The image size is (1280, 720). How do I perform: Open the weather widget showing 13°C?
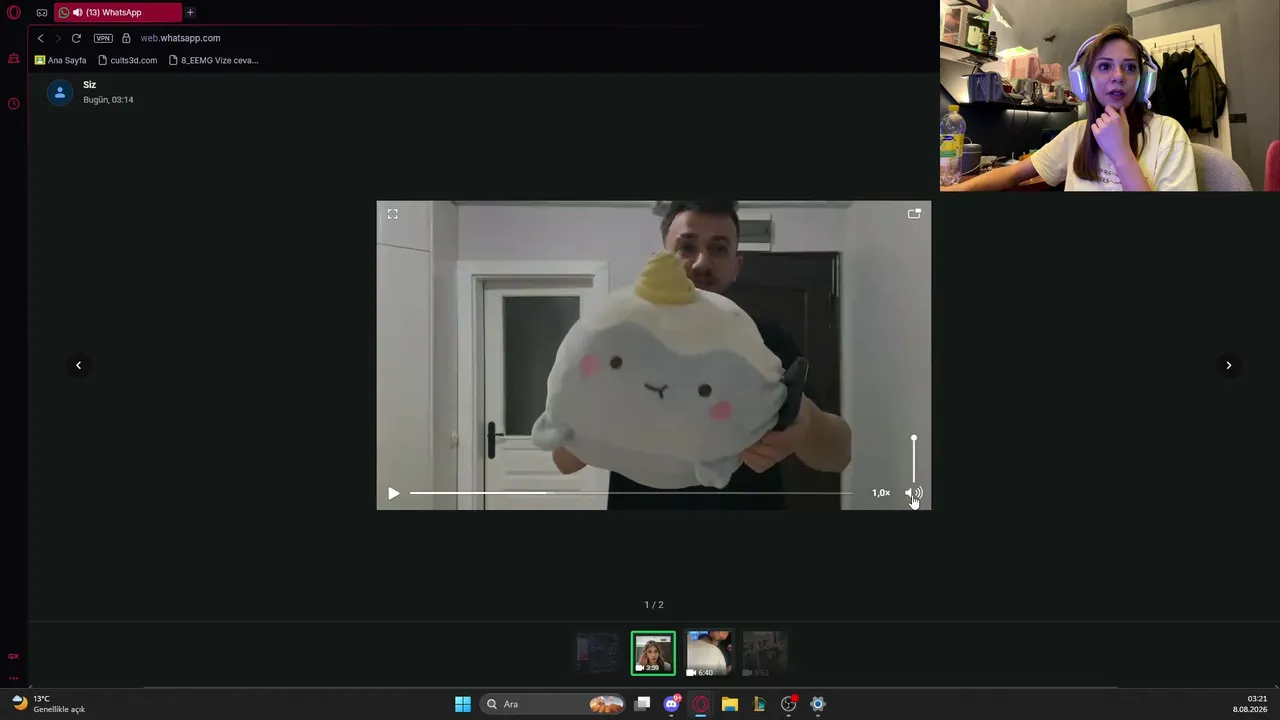pyautogui.click(x=48, y=704)
